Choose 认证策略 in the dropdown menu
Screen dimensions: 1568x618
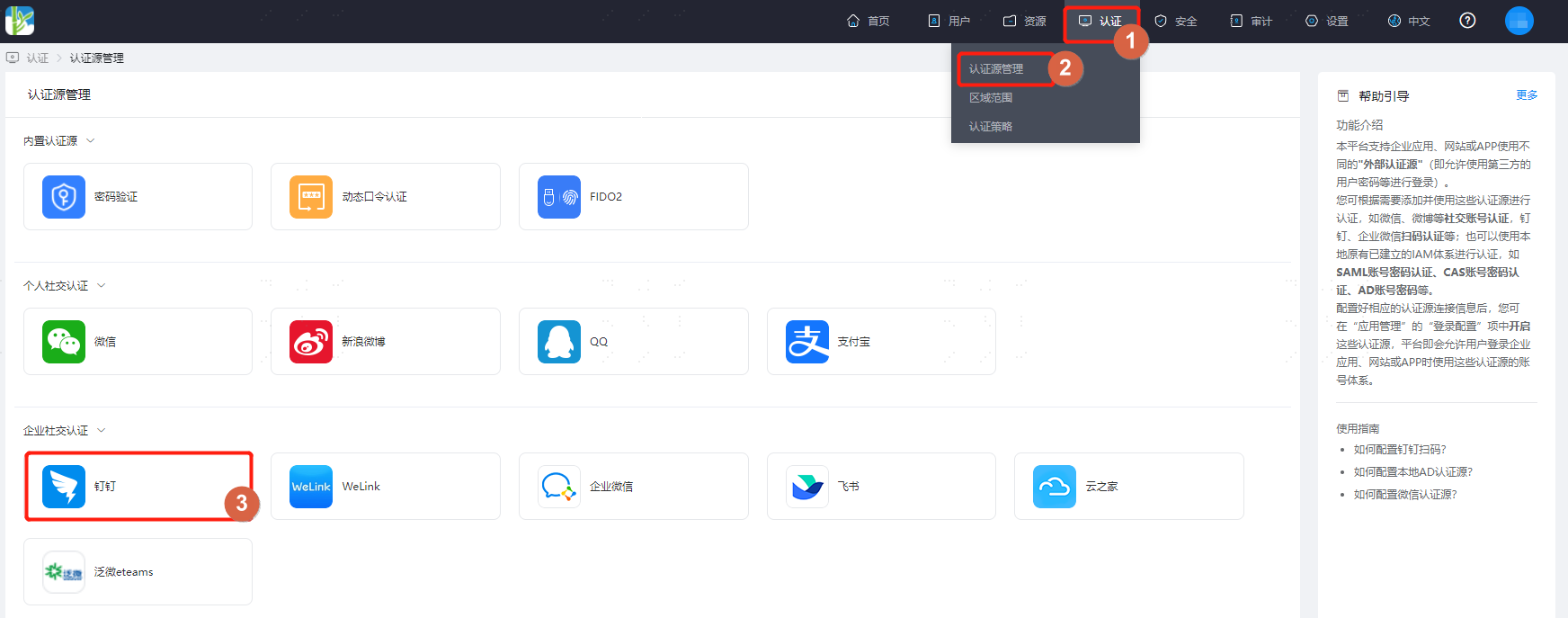(991, 126)
